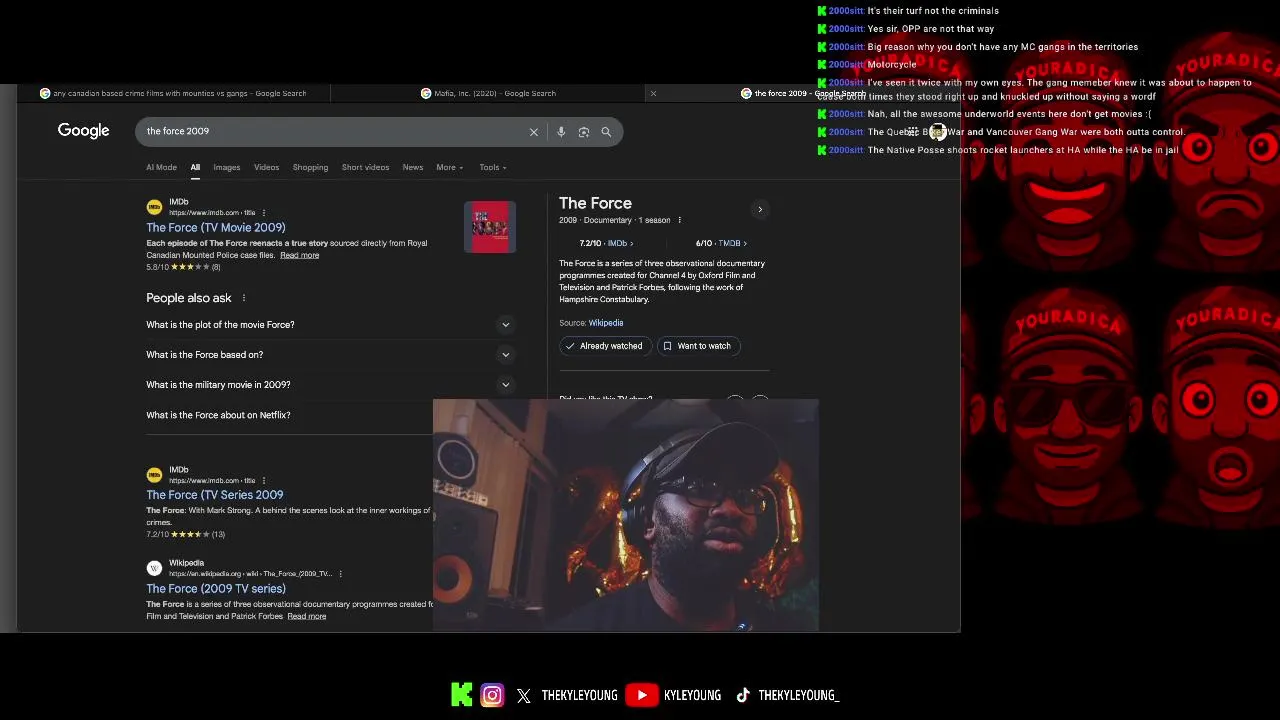Clear the search box with the X icon
Viewport: 1280px width, 720px height.
(534, 132)
